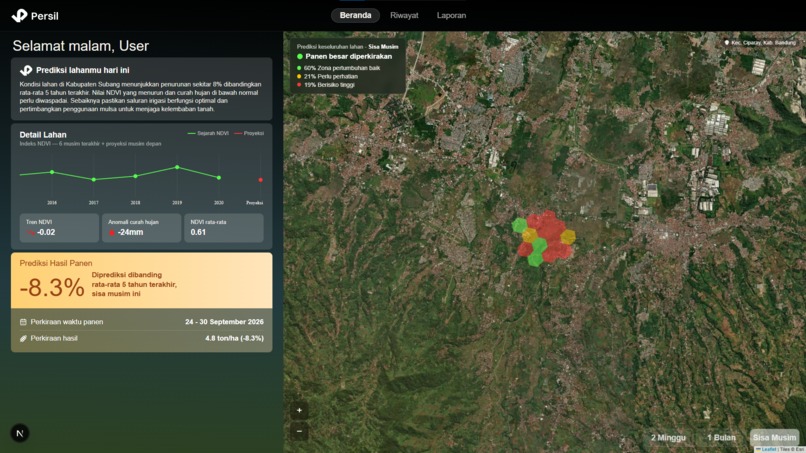Screen dimensions: 806x453
Task: Click the Detail Lahan heading
Action: click(43, 135)
